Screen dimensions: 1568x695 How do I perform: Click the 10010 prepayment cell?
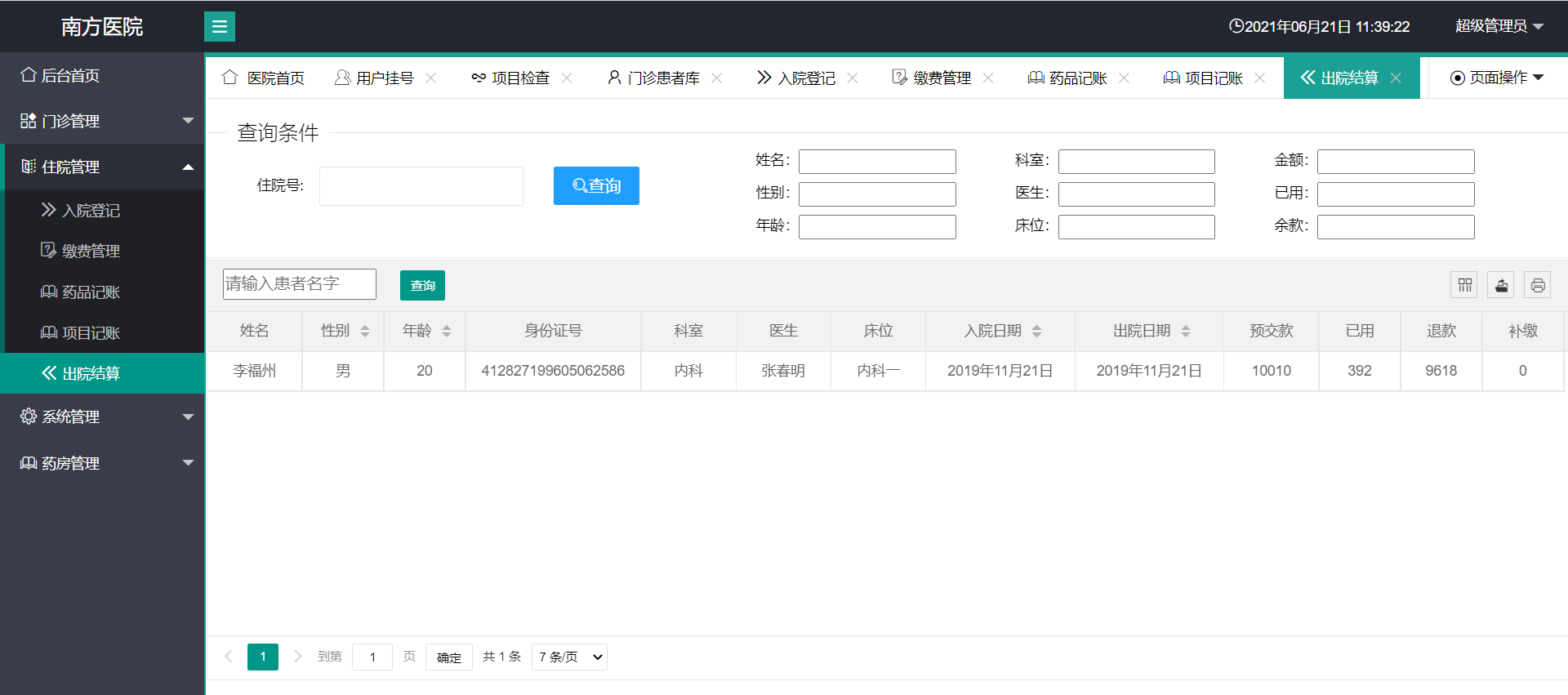1272,371
